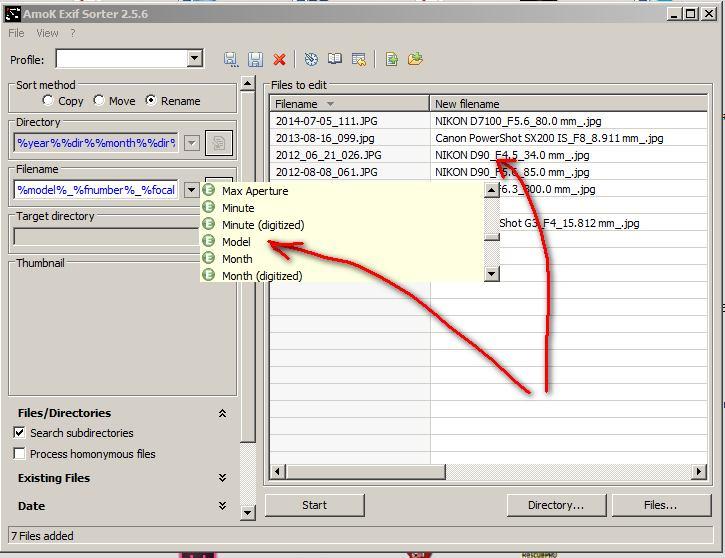Viewport: 725px width, 558px height.
Task: Click the tag popup scroll down arrow
Action: click(492, 274)
